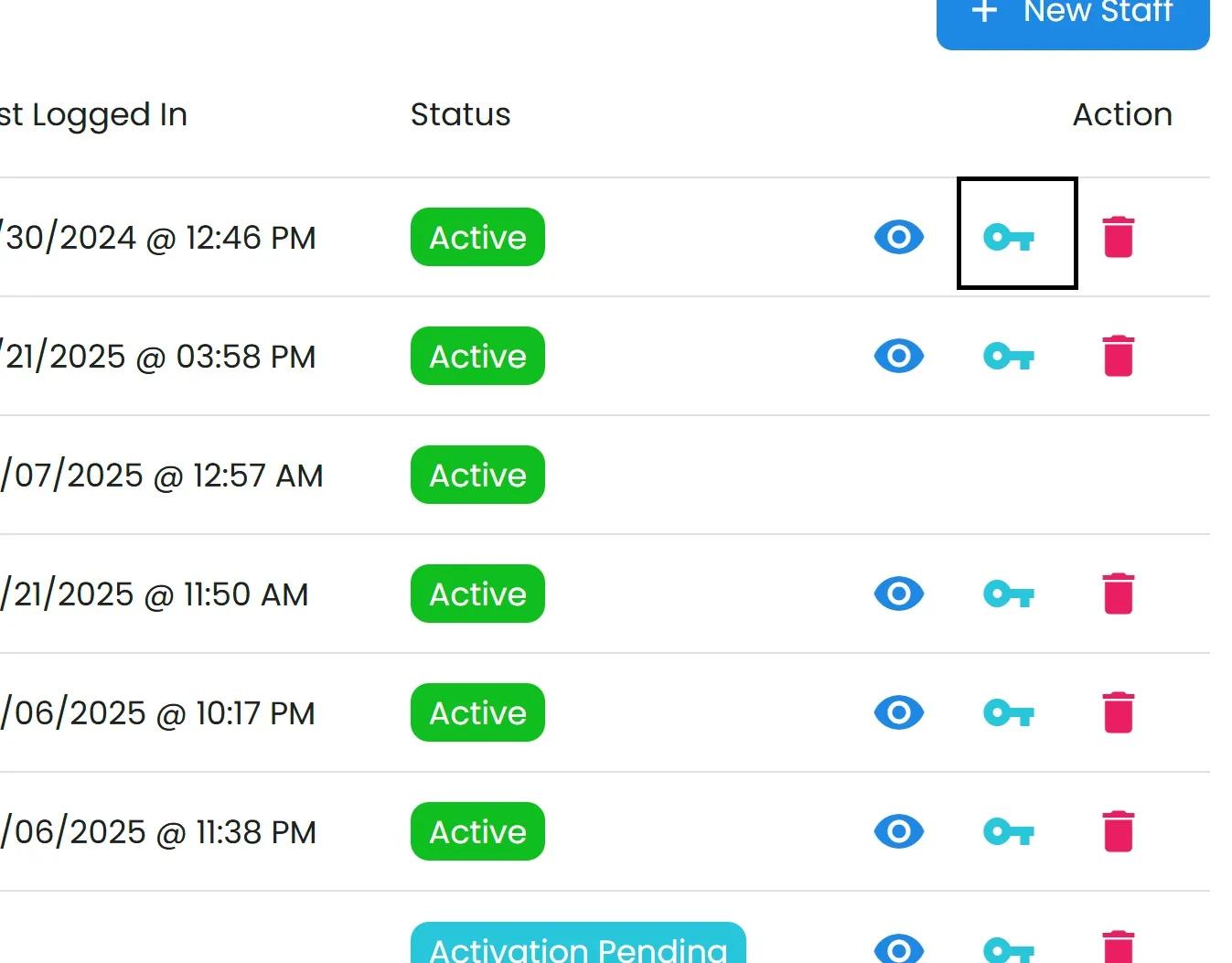The height and width of the screenshot is (963, 1232).
Task: Delete staff last logged in 10:17 PM
Action: coord(1118,712)
